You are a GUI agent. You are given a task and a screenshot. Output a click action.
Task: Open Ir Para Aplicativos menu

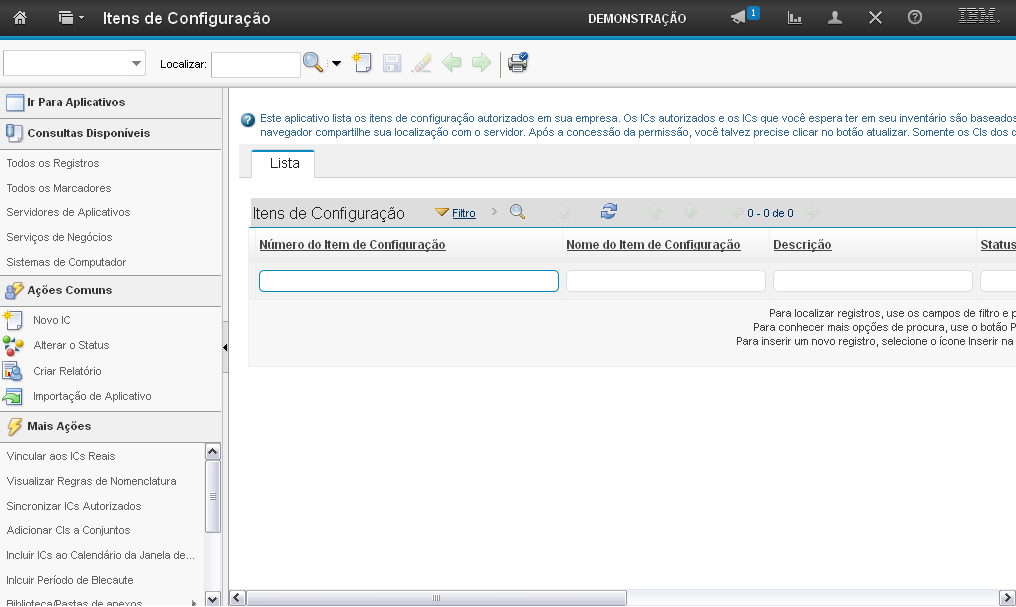tap(75, 102)
